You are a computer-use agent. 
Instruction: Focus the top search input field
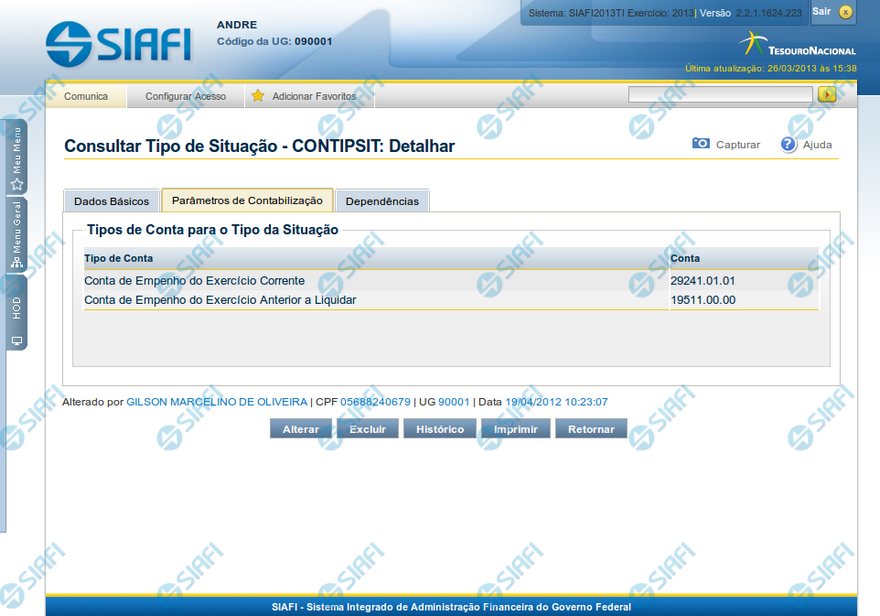720,94
